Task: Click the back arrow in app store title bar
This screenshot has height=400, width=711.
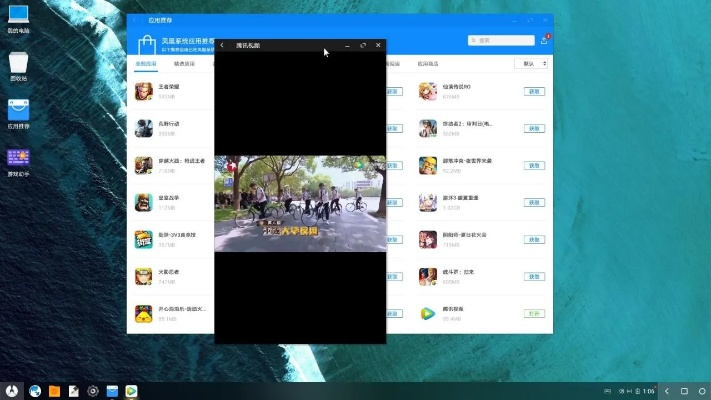Action: pos(136,18)
